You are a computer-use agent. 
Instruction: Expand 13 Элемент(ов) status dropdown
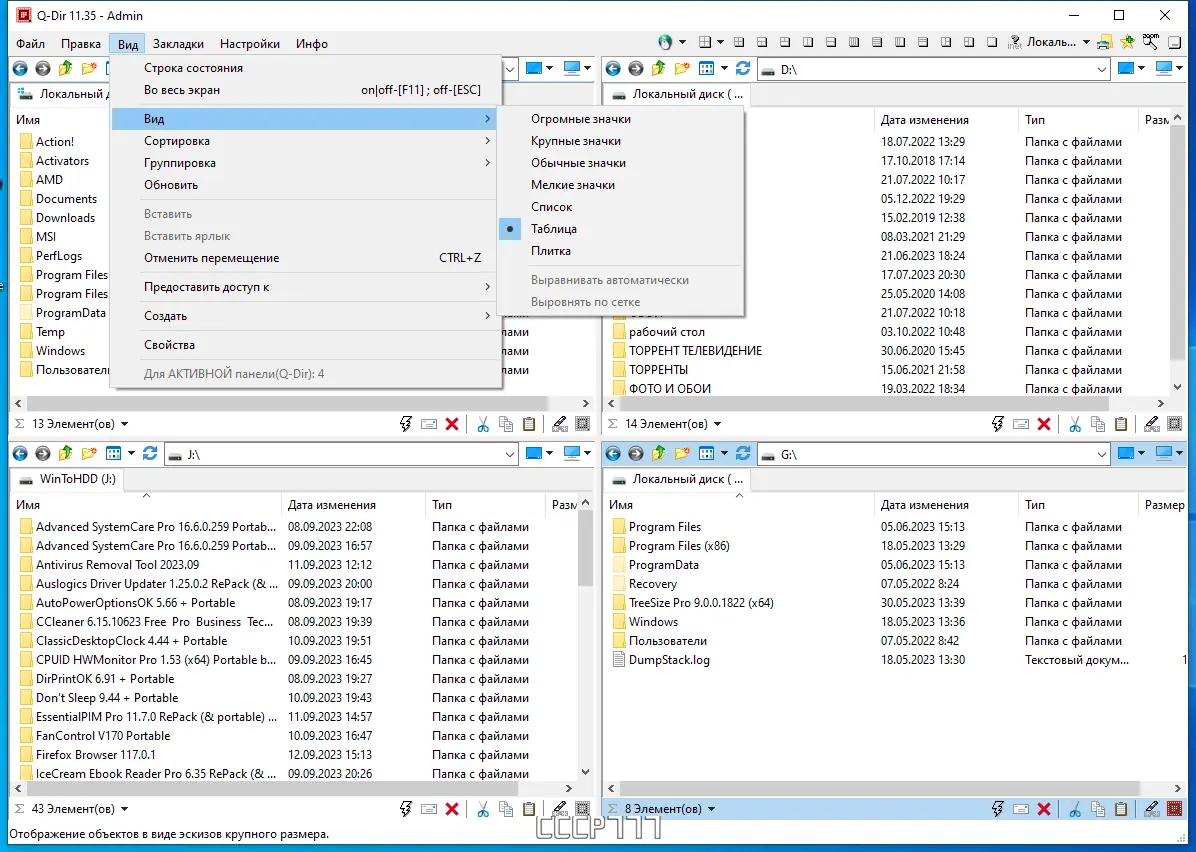[124, 424]
